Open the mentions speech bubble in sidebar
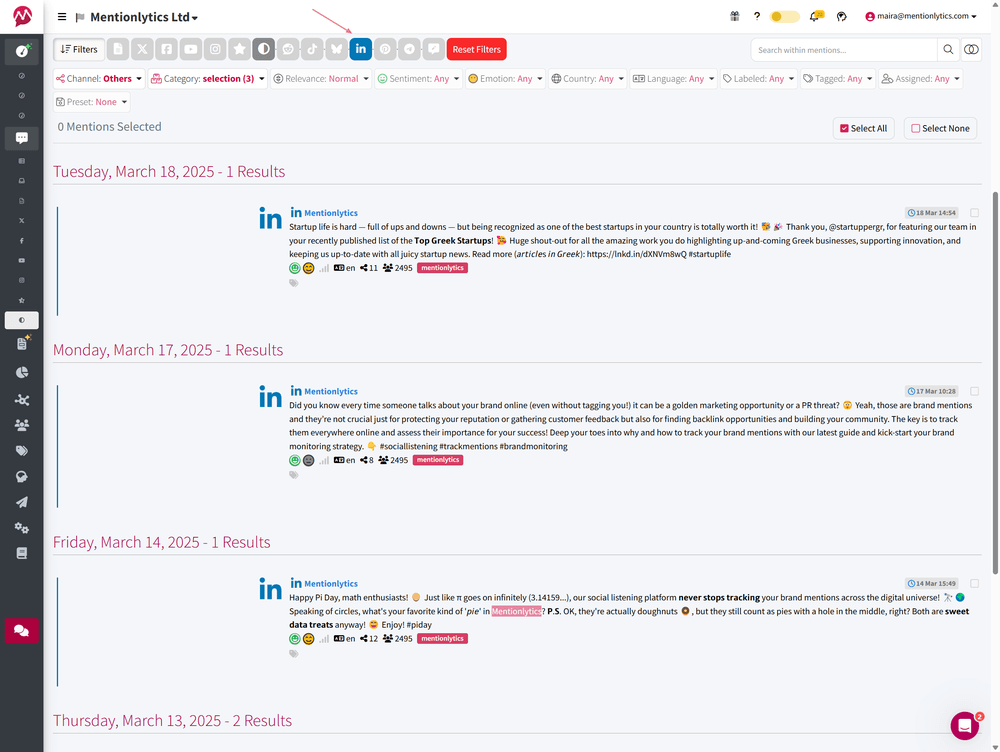 click(x=22, y=138)
